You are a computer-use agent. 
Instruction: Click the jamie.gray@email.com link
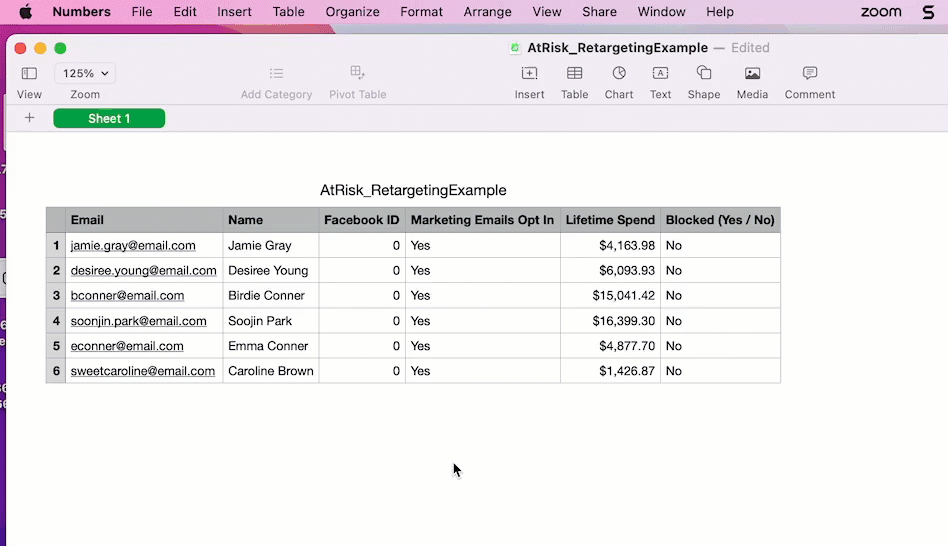(133, 246)
